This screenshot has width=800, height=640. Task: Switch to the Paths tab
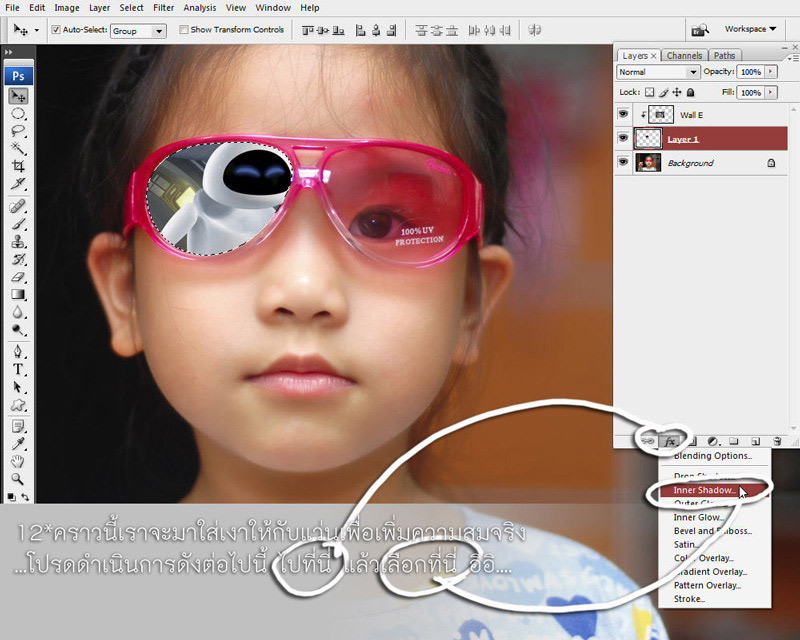click(x=724, y=56)
